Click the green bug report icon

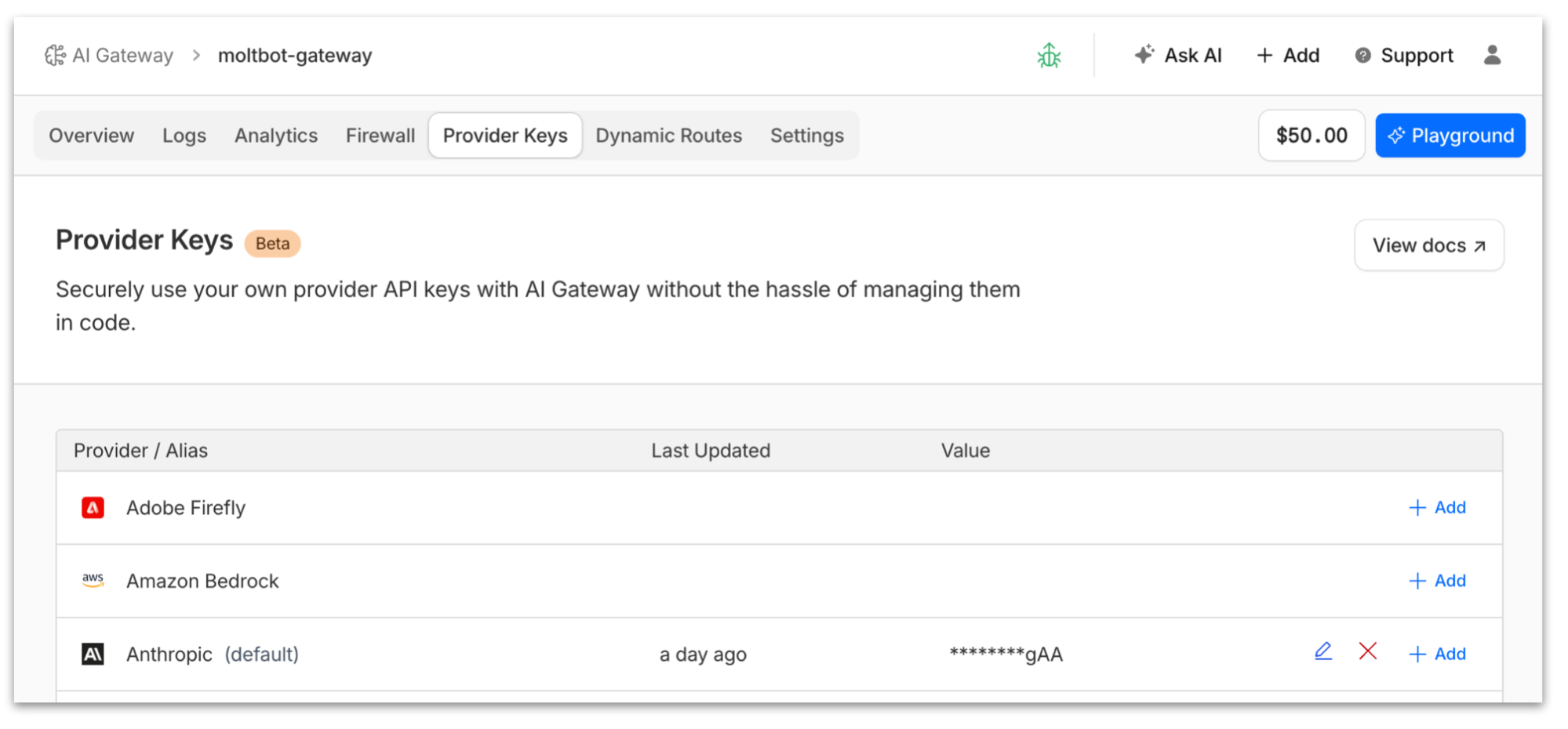[x=1049, y=56]
